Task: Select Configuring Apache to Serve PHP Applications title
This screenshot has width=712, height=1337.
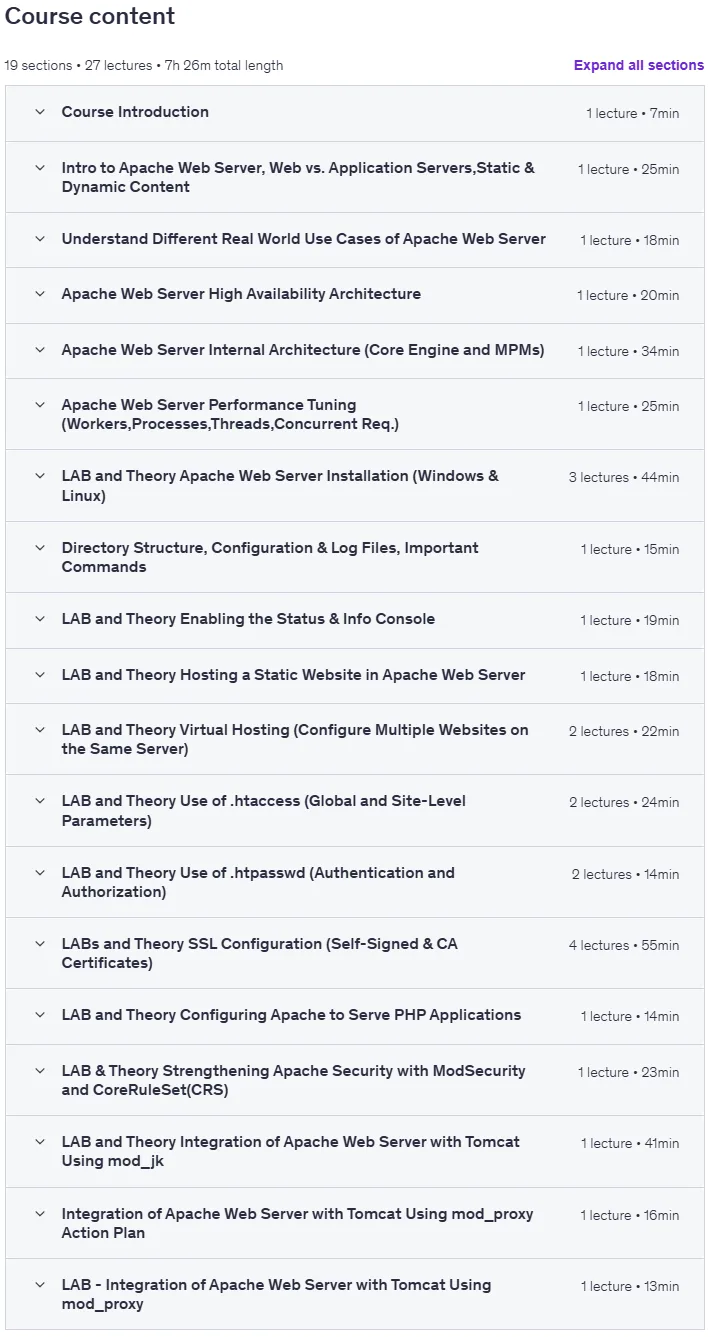Action: tap(291, 1015)
